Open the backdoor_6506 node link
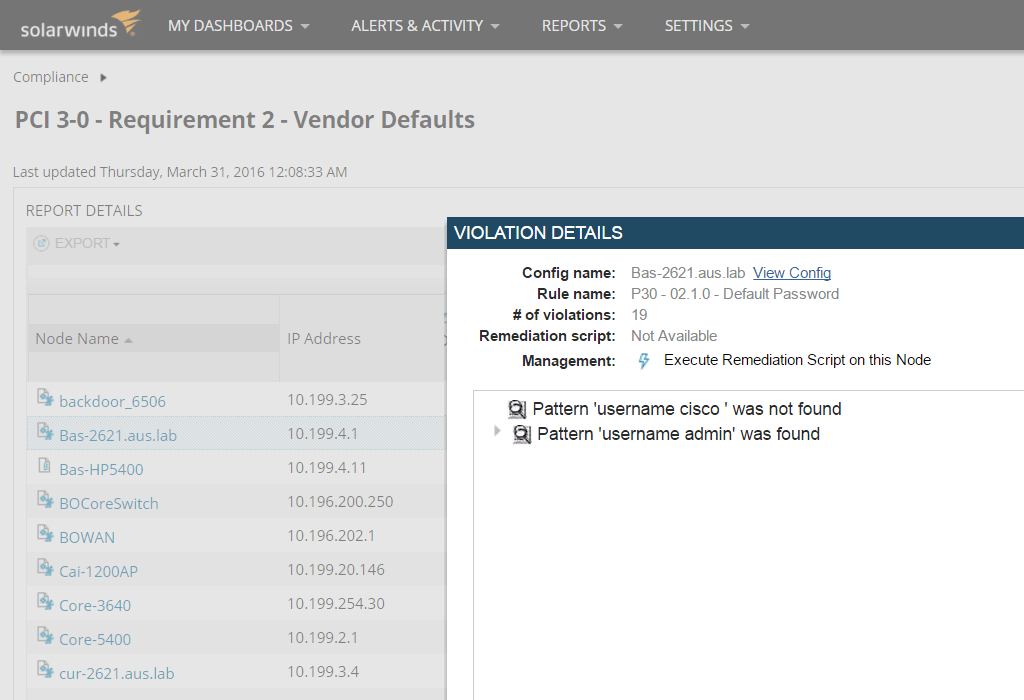The image size is (1024, 700). tap(112, 402)
